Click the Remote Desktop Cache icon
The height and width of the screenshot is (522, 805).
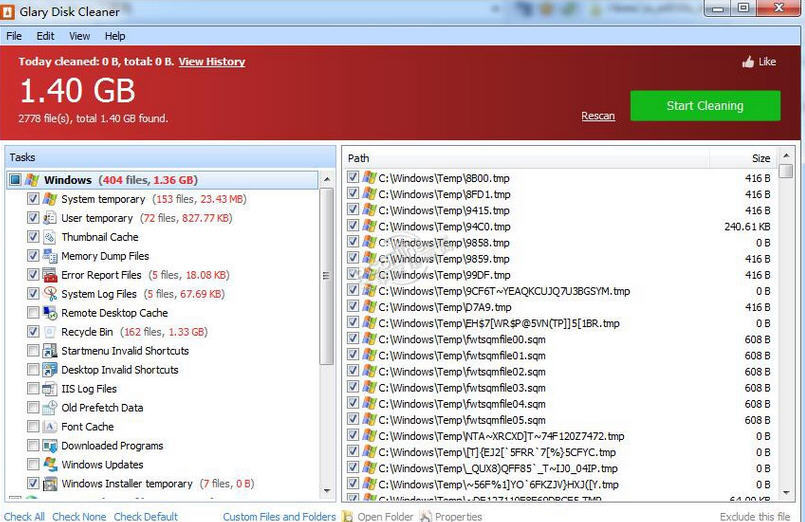(50, 313)
